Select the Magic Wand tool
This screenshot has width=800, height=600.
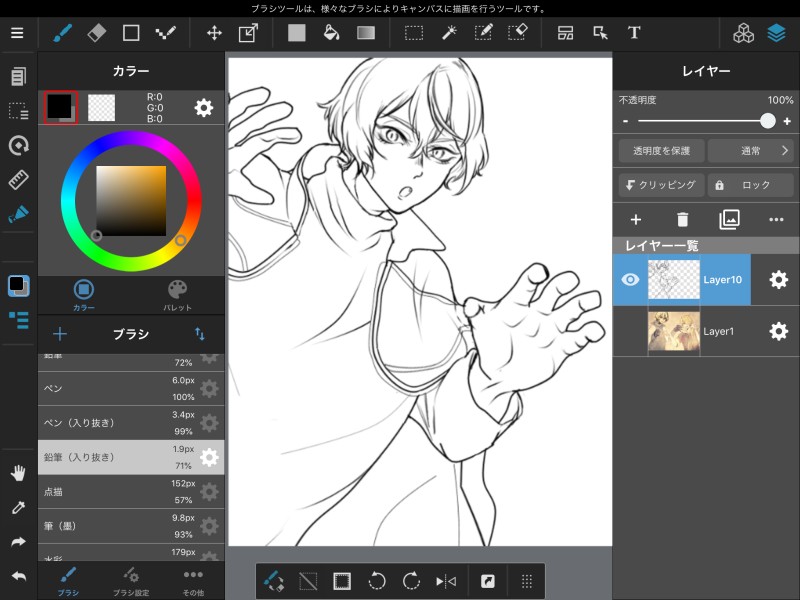click(449, 33)
